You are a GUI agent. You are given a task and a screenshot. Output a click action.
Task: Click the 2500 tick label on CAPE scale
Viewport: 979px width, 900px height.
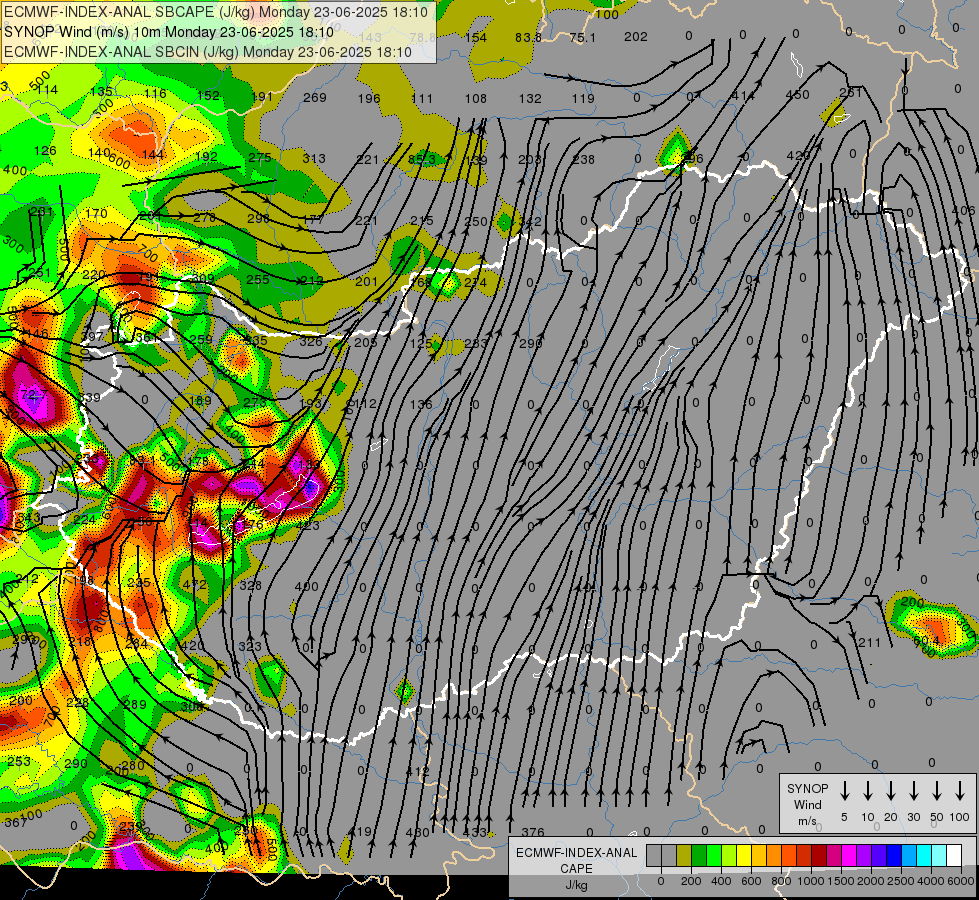(901, 881)
